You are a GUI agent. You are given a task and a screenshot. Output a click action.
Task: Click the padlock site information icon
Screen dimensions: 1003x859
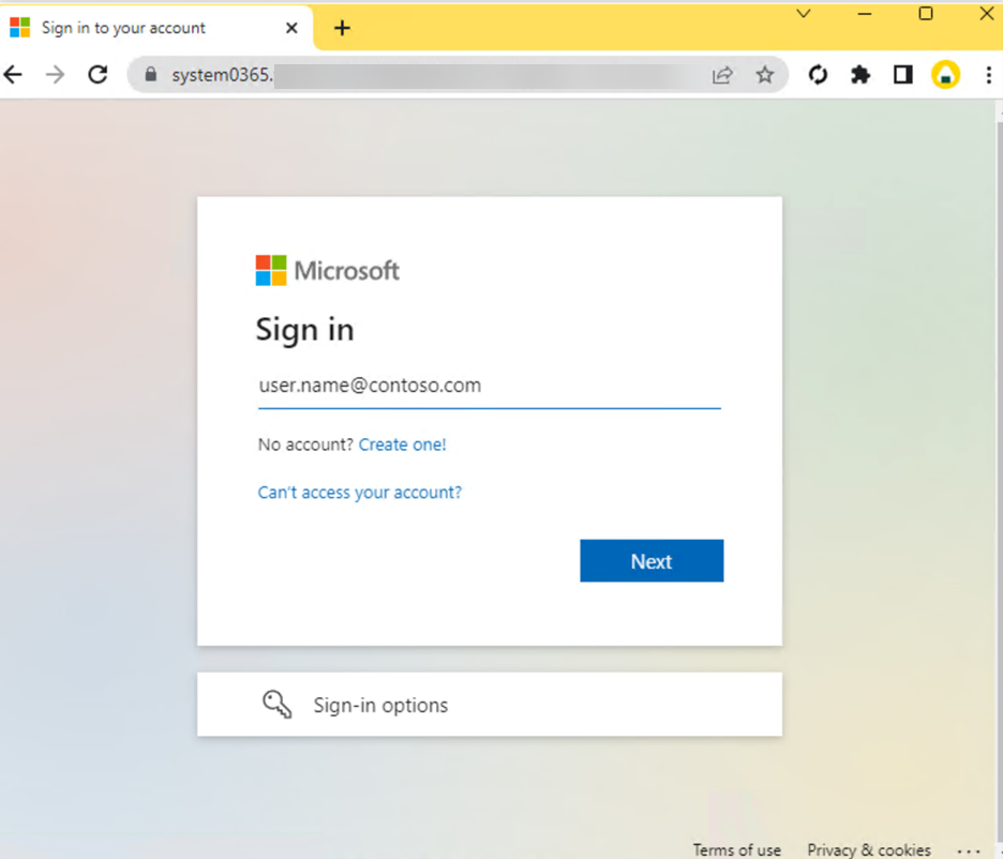click(149, 74)
